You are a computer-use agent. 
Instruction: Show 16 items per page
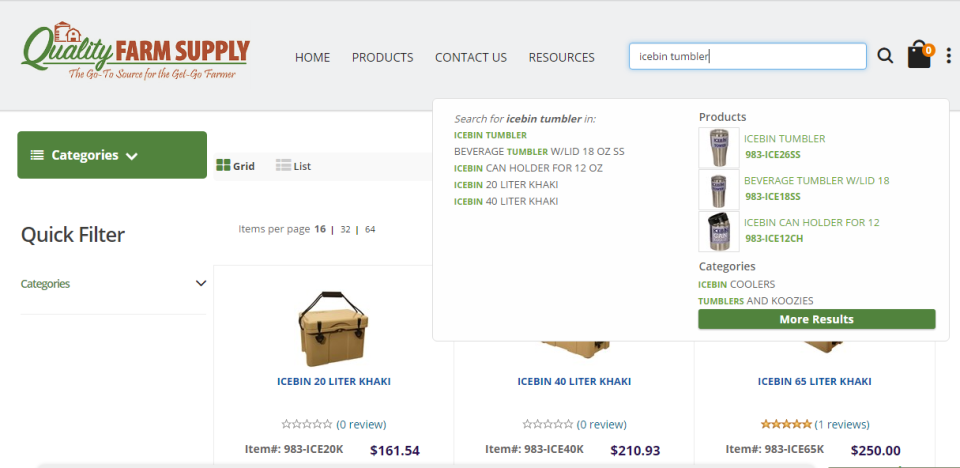[320, 229]
